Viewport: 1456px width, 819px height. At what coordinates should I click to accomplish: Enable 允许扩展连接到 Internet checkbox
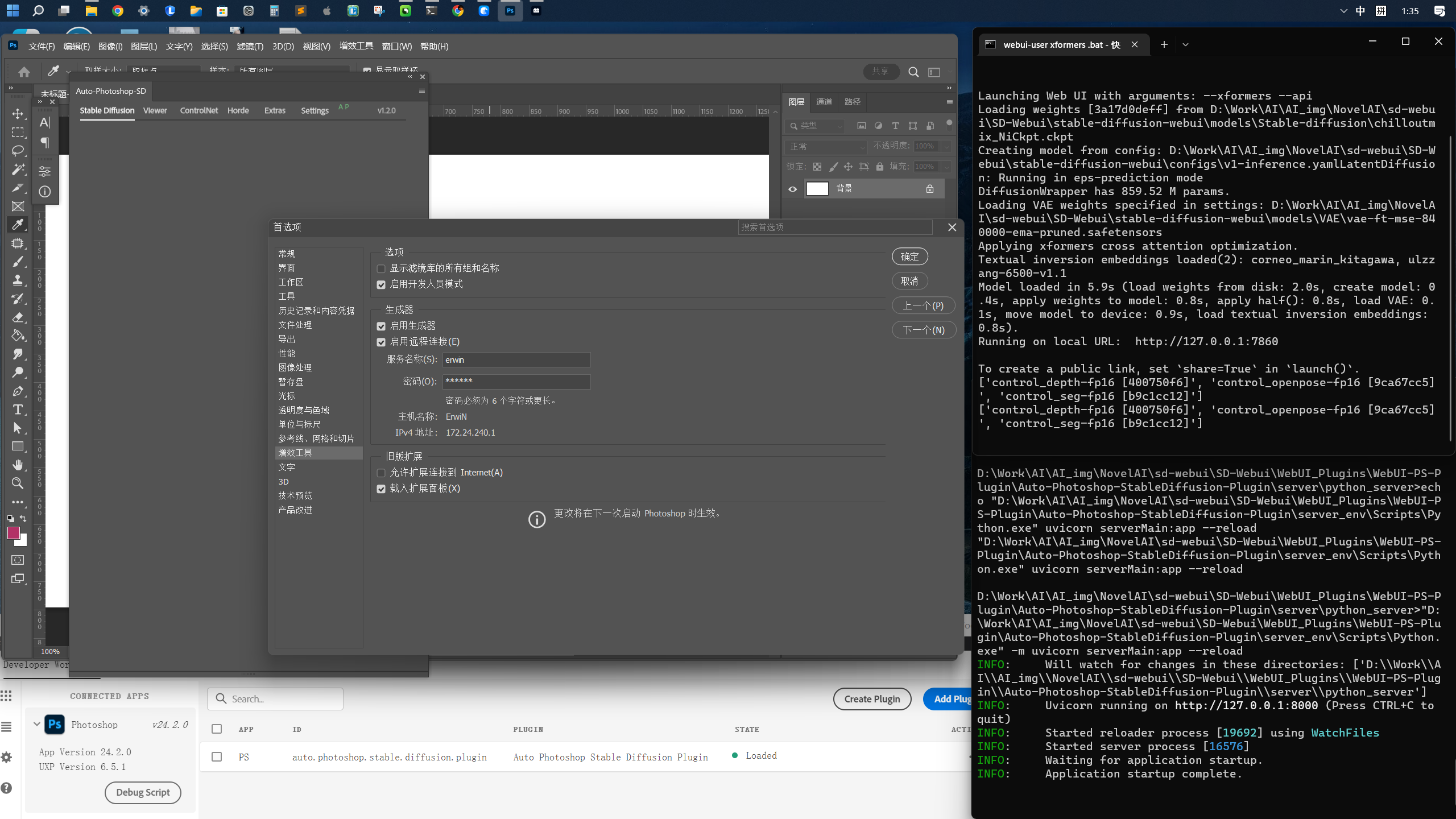click(x=381, y=473)
